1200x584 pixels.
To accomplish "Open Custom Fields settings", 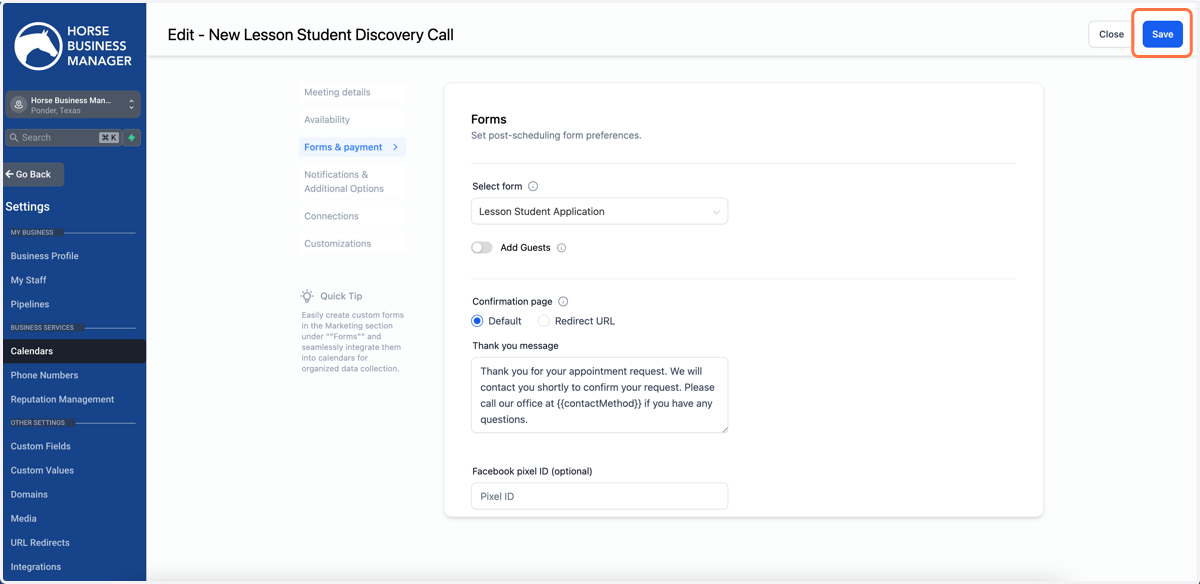I will (41, 446).
